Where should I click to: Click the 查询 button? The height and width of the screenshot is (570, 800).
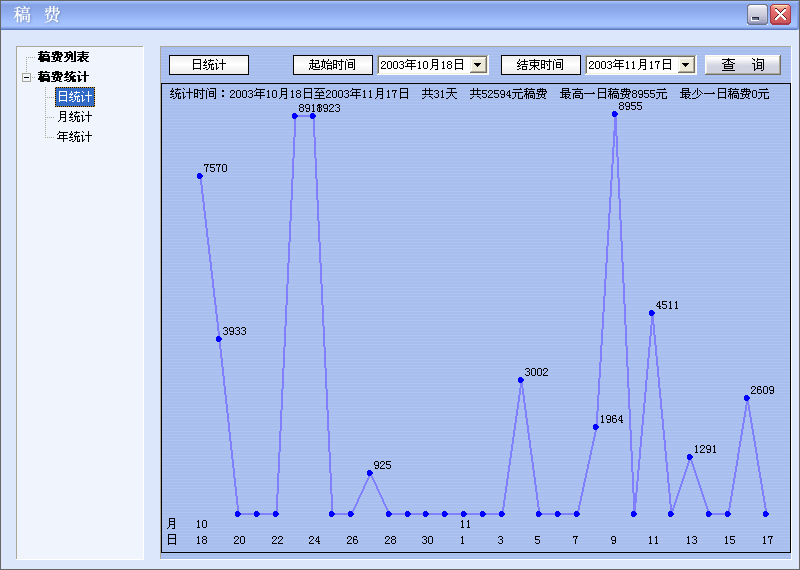pos(743,65)
